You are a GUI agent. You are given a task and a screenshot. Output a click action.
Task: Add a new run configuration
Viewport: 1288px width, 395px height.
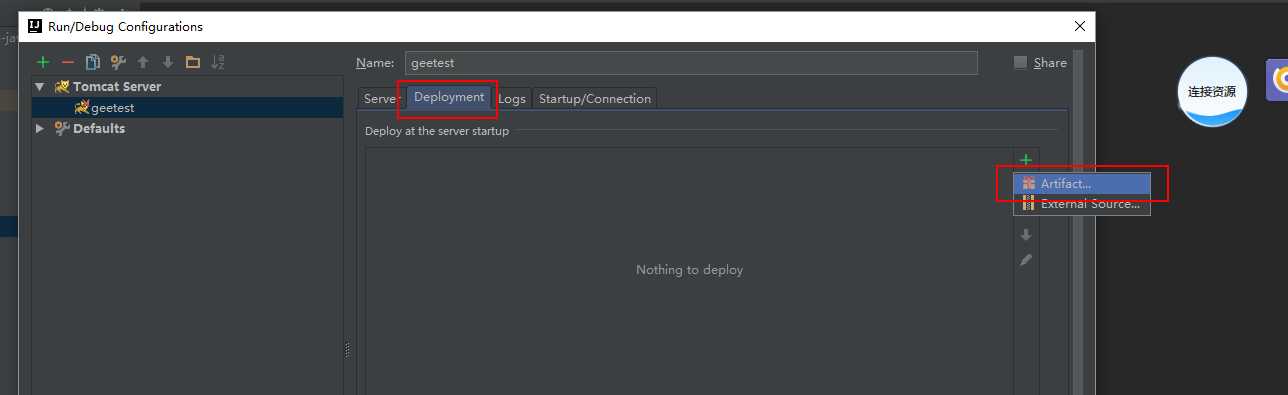point(43,62)
